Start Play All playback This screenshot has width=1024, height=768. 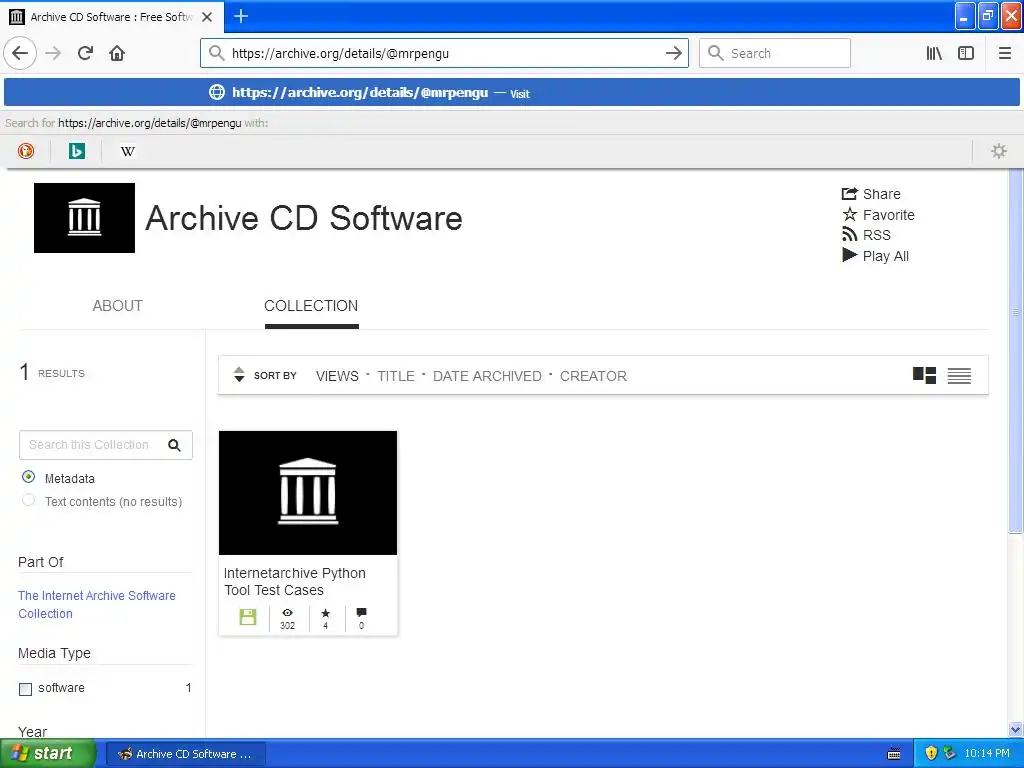pos(875,256)
